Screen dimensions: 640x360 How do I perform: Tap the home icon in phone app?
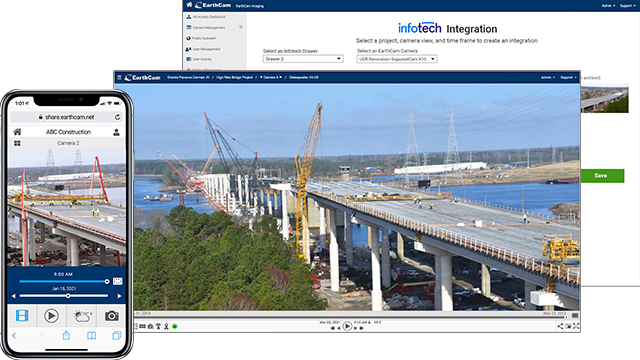(17, 132)
